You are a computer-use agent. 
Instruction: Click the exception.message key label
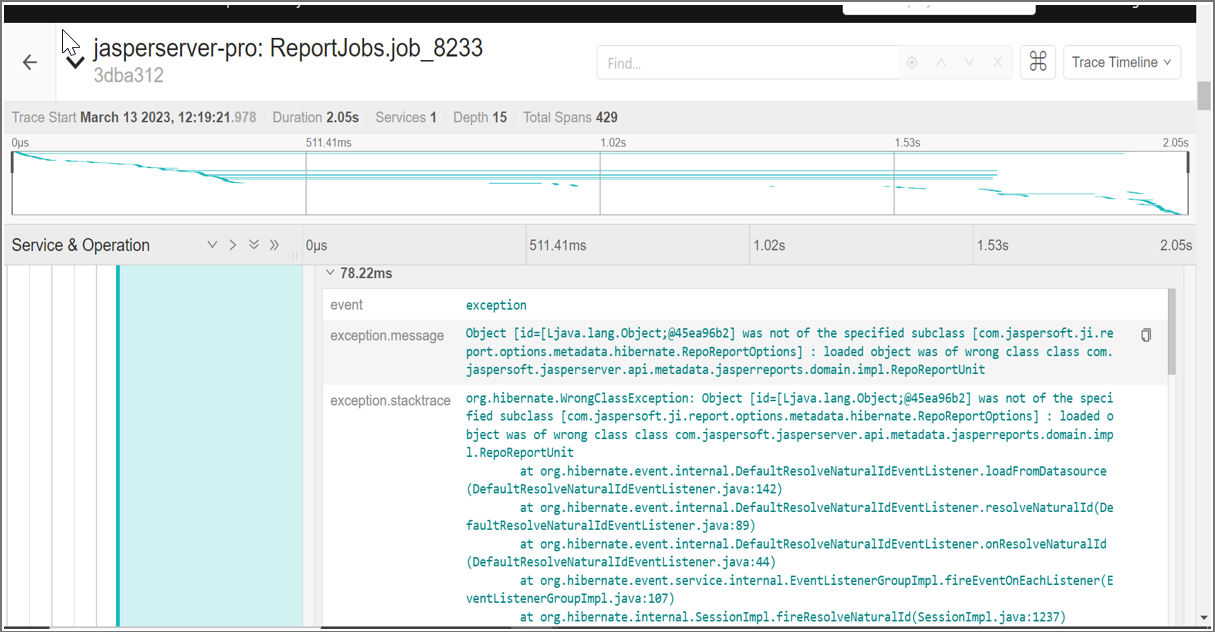[x=387, y=336]
